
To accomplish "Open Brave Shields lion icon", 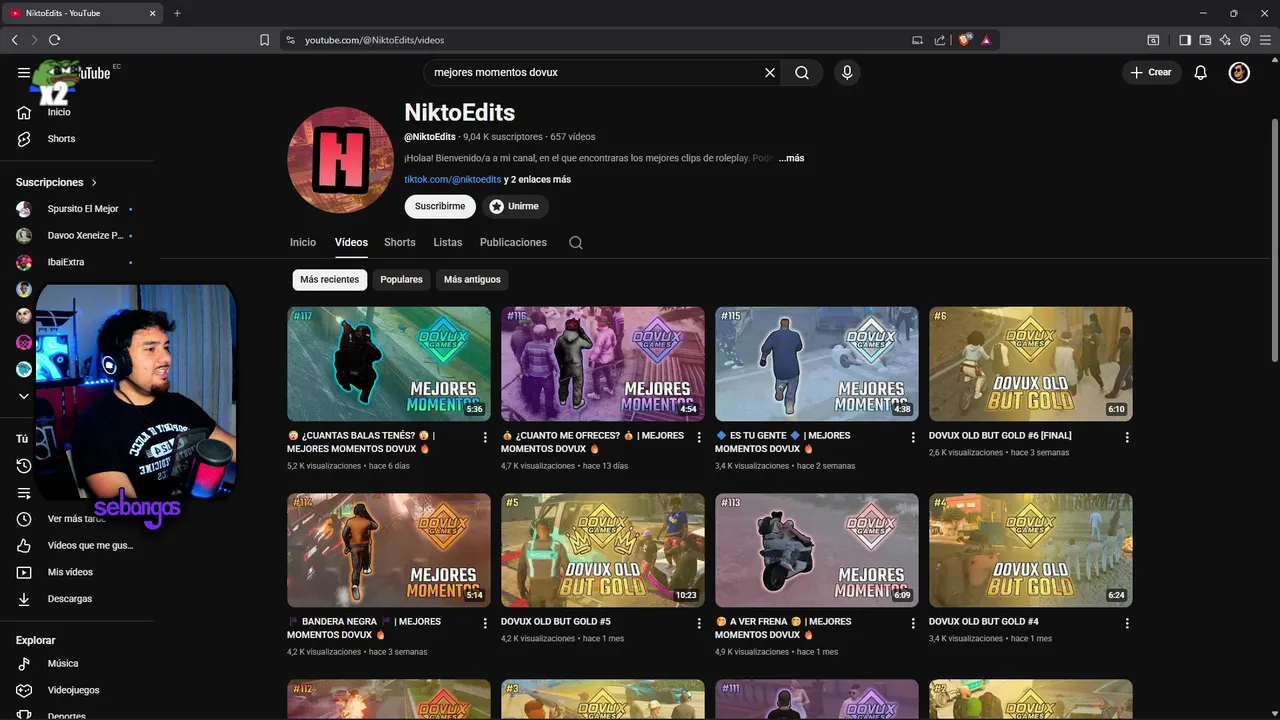I will [x=964, y=40].
